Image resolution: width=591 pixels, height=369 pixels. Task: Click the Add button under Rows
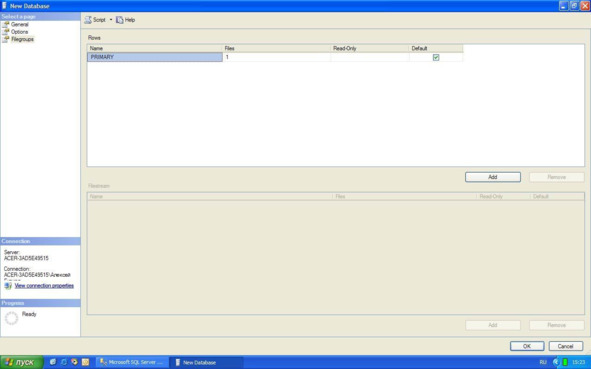click(x=493, y=177)
